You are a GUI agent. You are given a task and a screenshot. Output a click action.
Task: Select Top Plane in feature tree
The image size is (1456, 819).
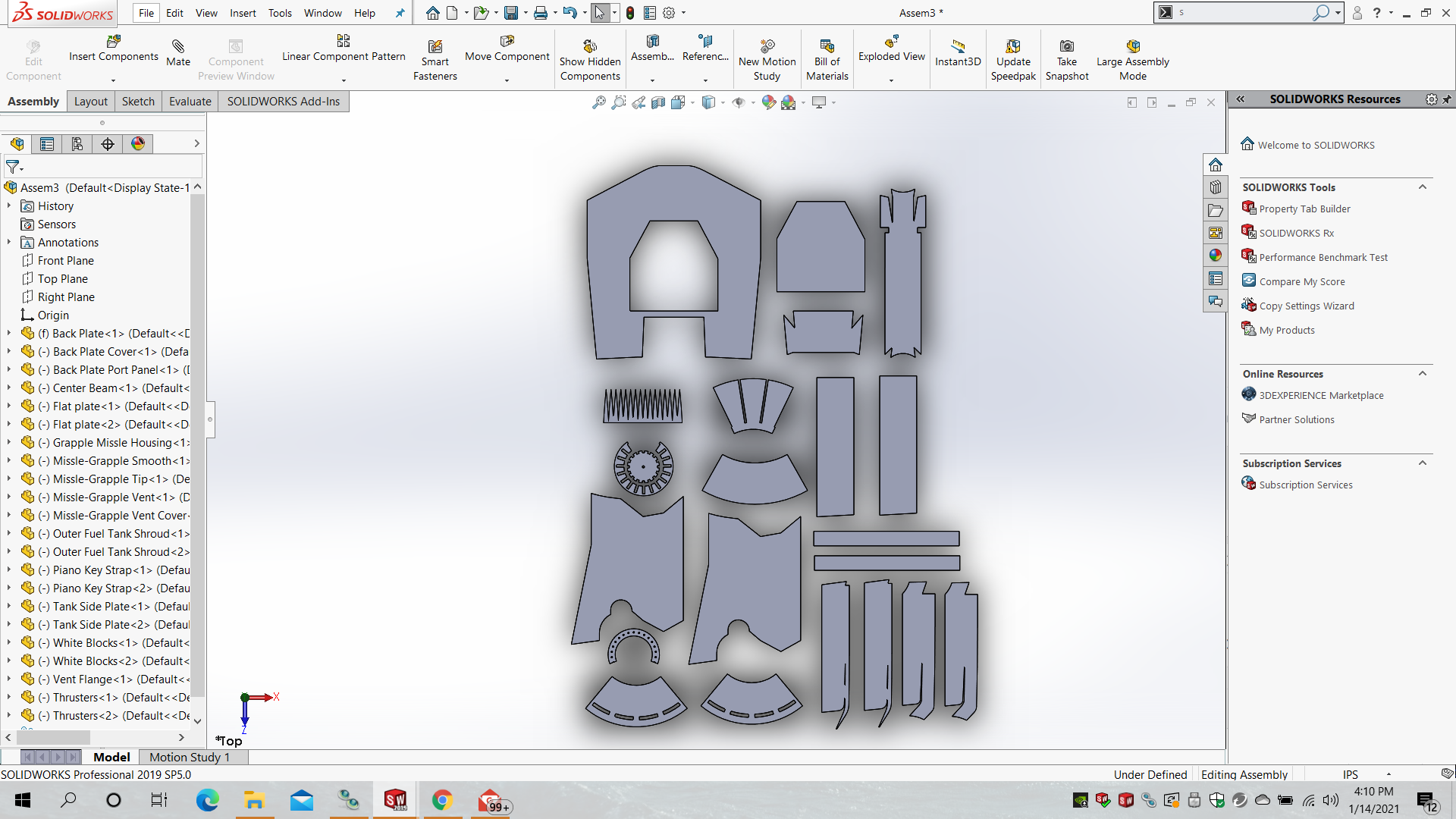coord(63,279)
